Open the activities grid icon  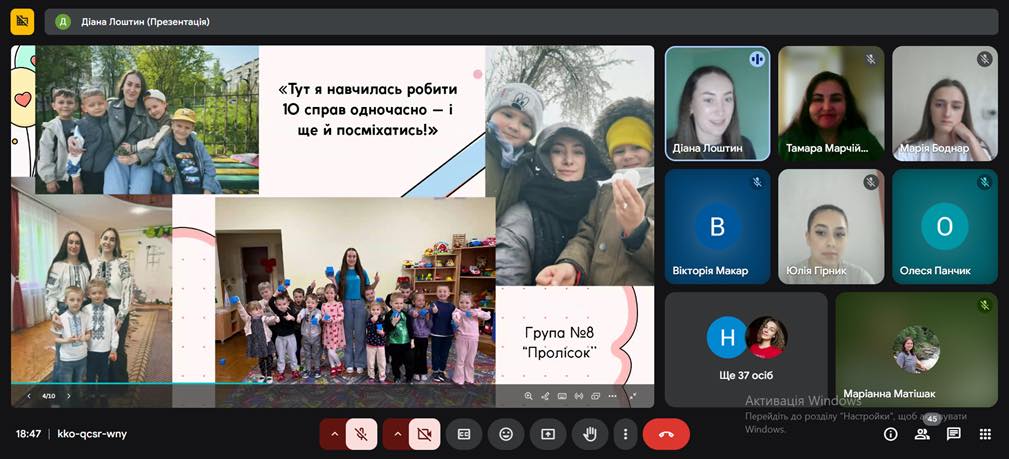985,434
